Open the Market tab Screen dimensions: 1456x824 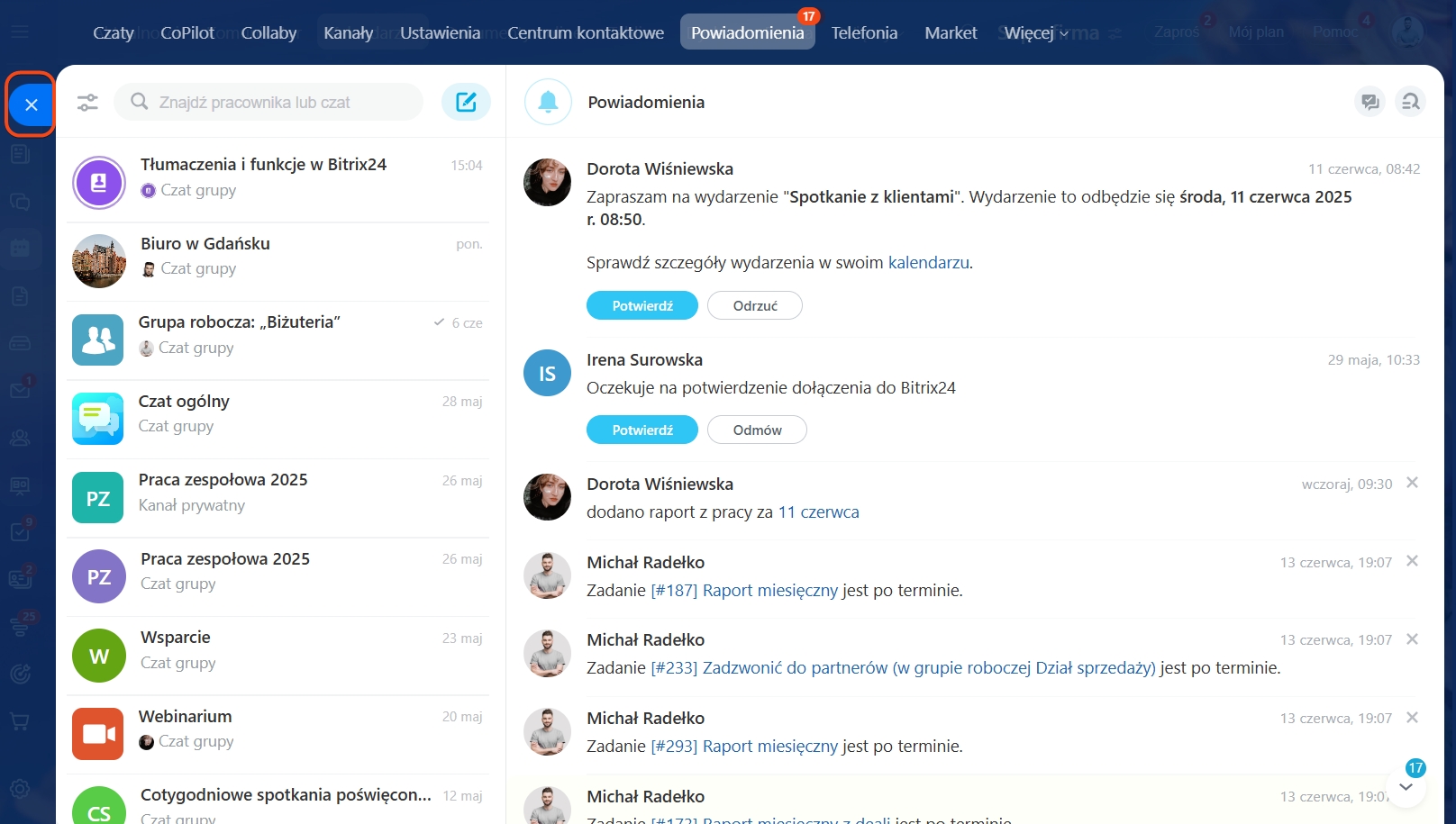[951, 33]
